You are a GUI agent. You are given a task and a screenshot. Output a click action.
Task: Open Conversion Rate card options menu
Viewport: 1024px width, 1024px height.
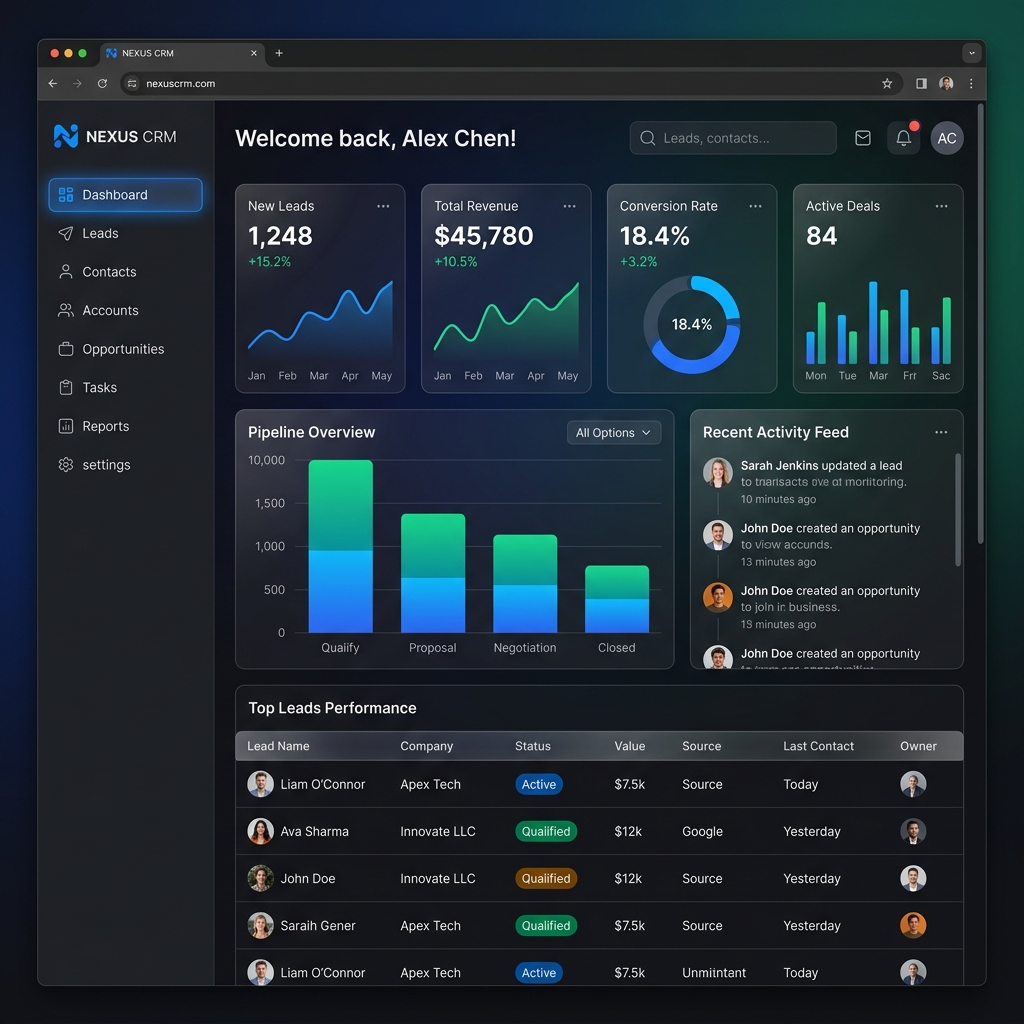click(756, 206)
